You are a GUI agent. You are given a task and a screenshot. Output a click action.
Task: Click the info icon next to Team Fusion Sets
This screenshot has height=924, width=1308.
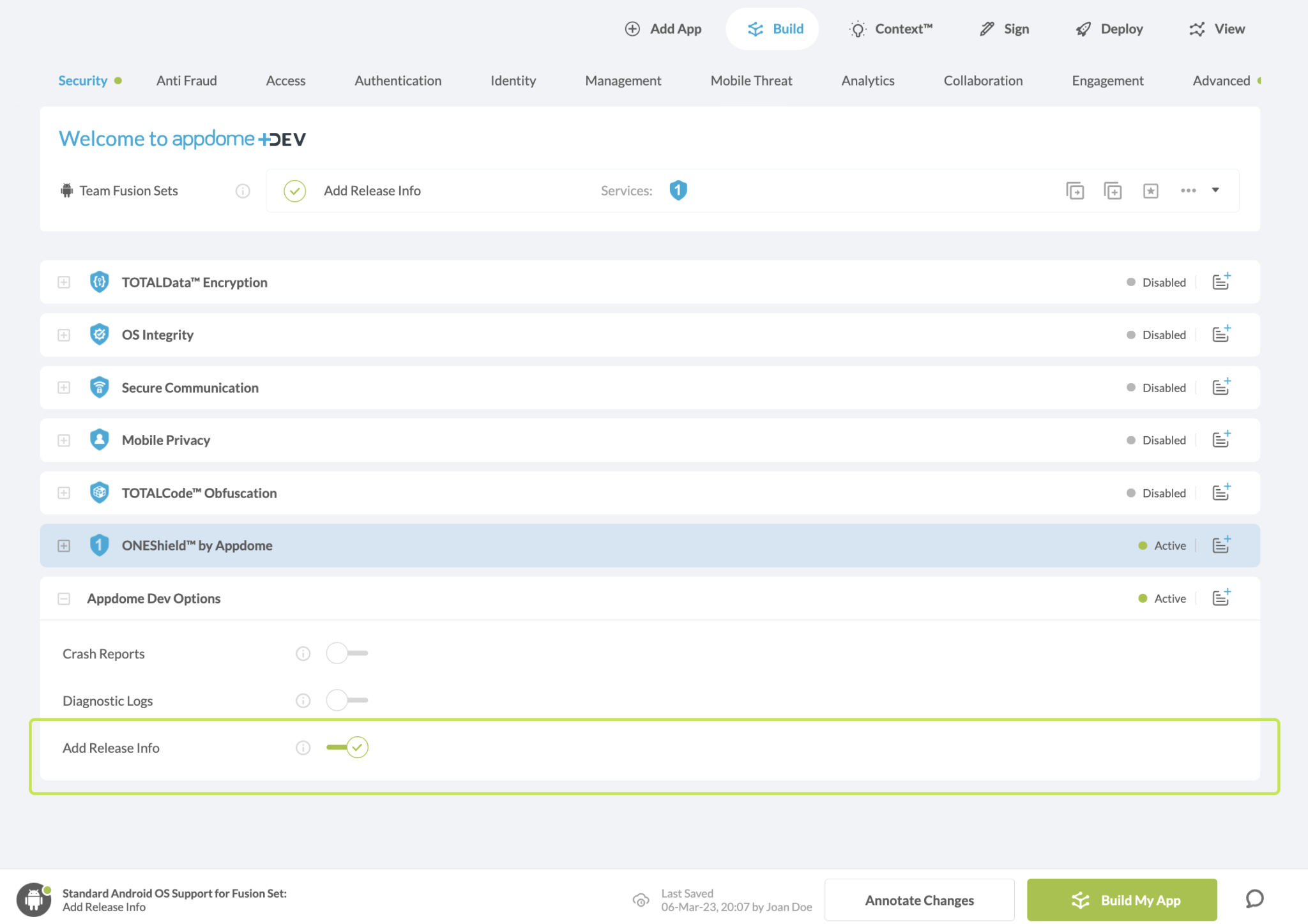[x=243, y=191]
